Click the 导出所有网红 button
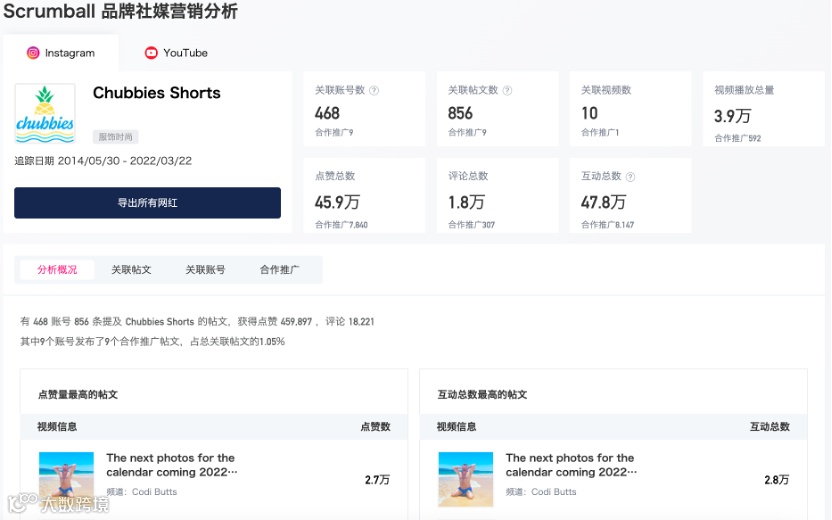This screenshot has width=832, height=520. click(148, 203)
